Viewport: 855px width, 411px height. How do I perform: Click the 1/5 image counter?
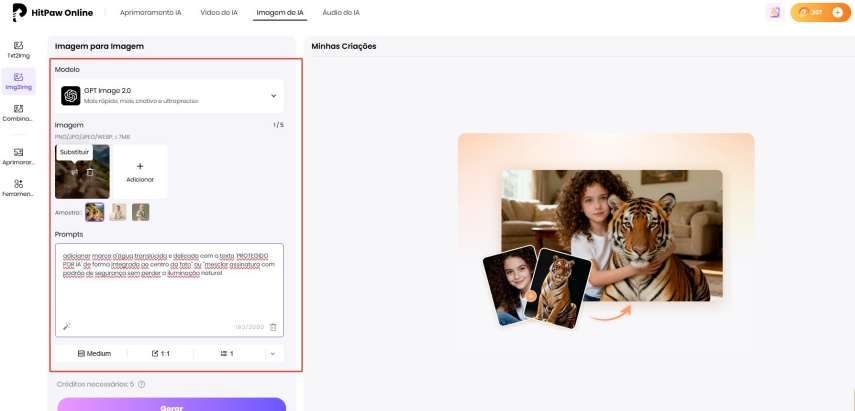[278, 125]
